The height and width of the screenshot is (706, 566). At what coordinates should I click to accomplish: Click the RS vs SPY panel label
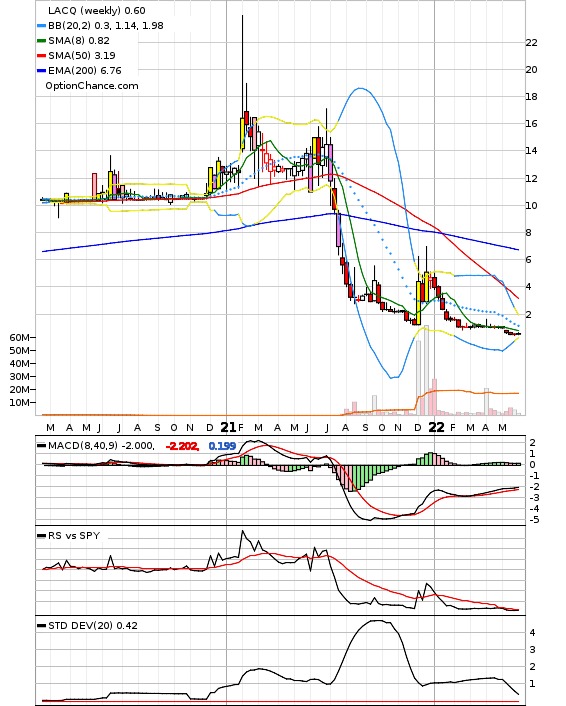point(74,536)
